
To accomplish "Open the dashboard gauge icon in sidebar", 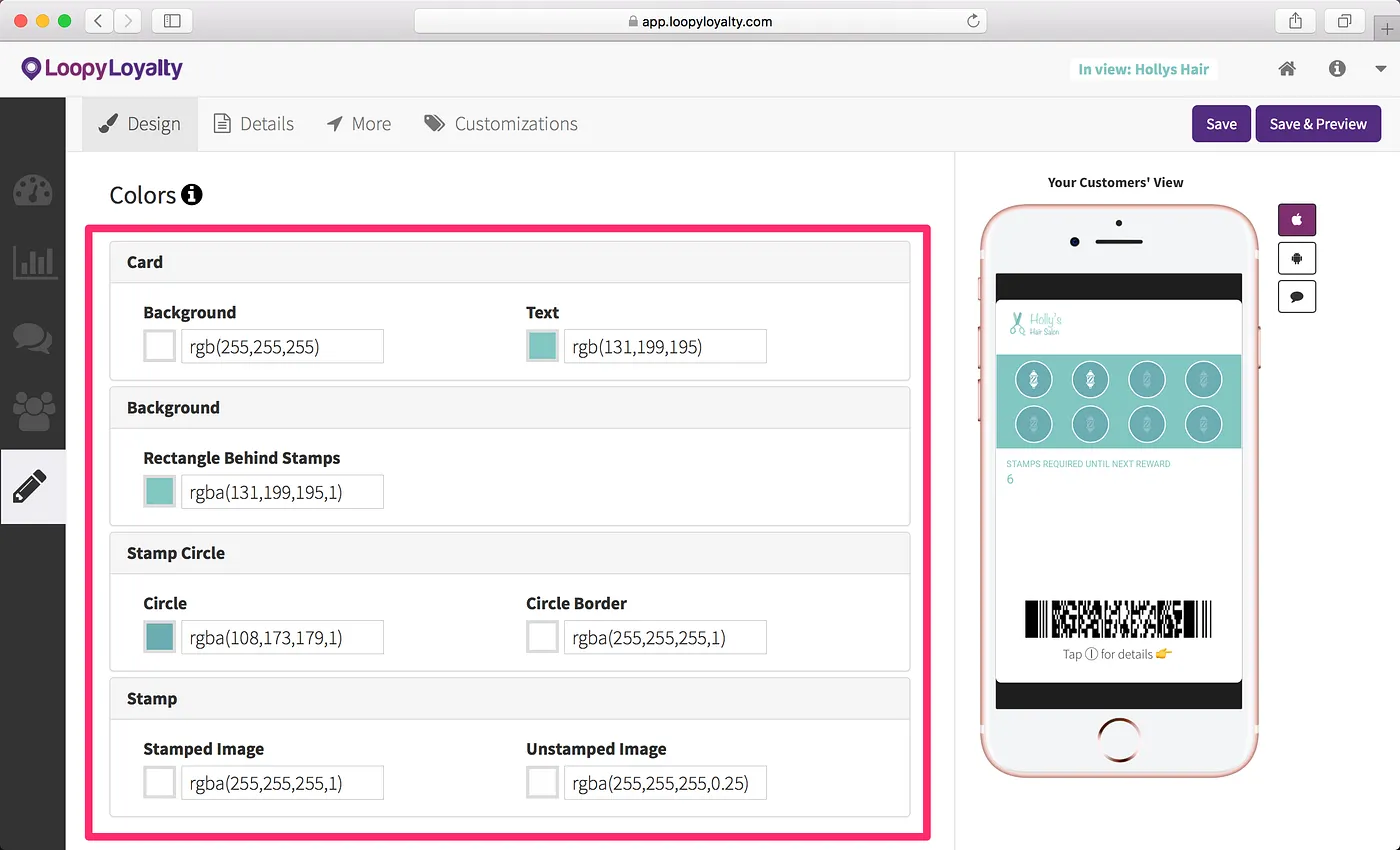I will (33, 190).
